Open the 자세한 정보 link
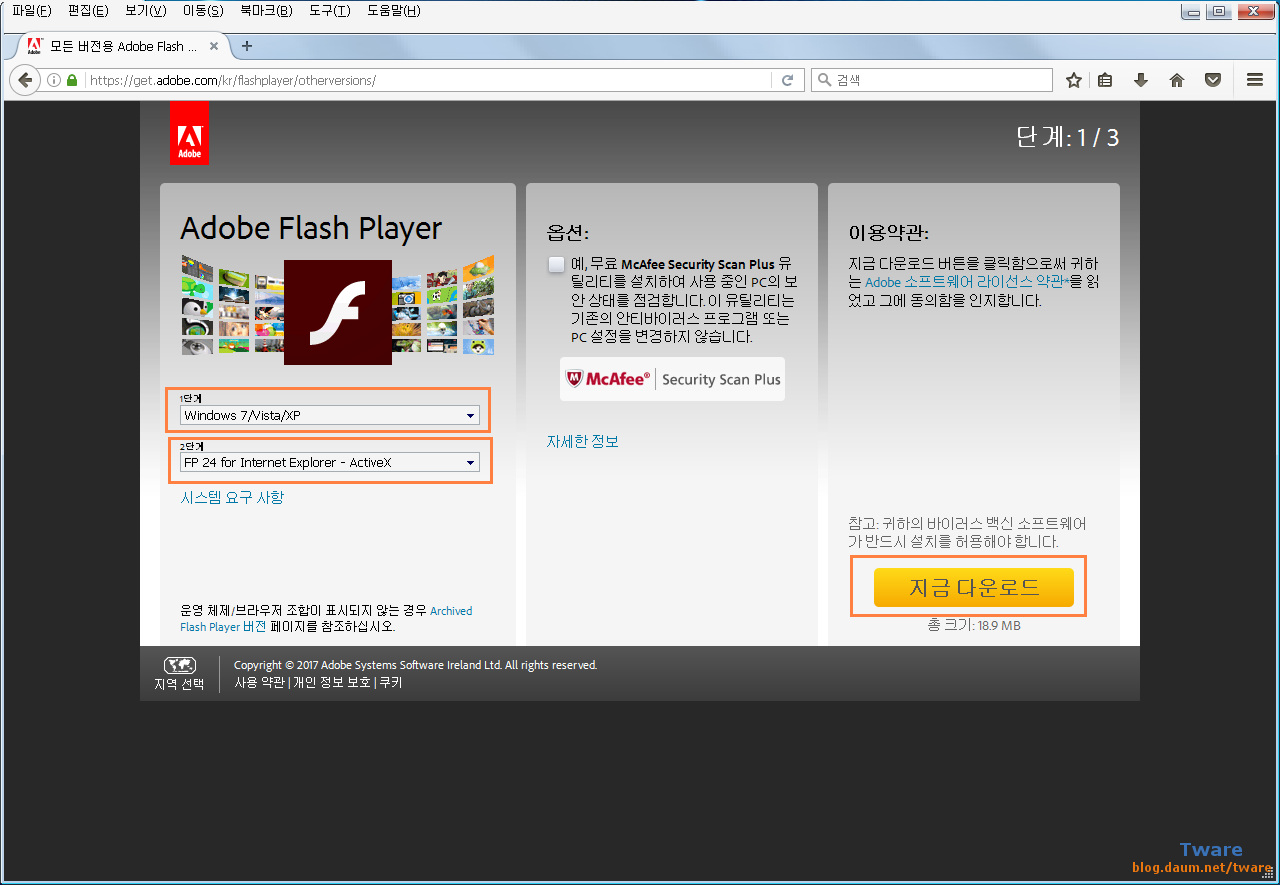This screenshot has height=885, width=1280. point(583,441)
